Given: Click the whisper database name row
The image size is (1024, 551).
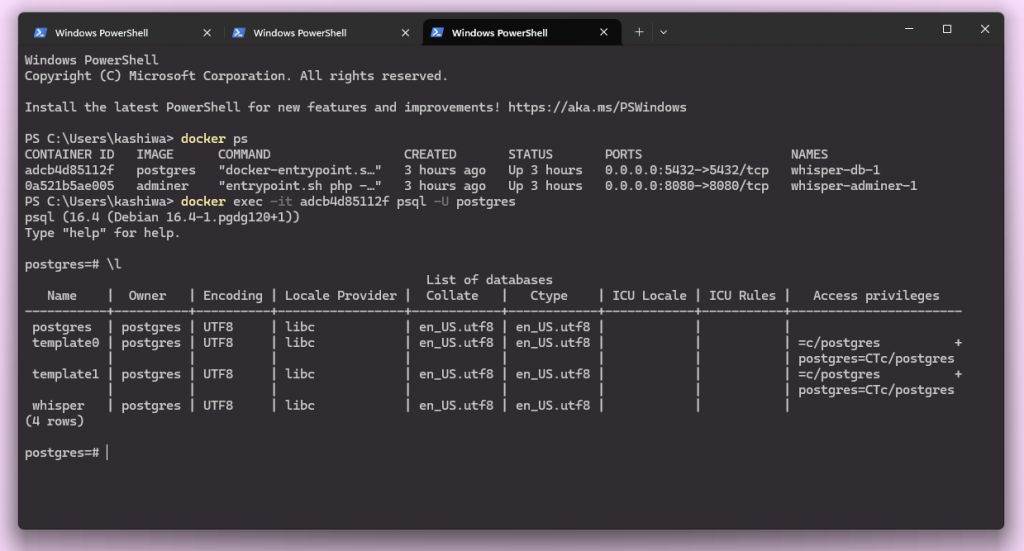Looking at the screenshot, I should coord(58,405).
